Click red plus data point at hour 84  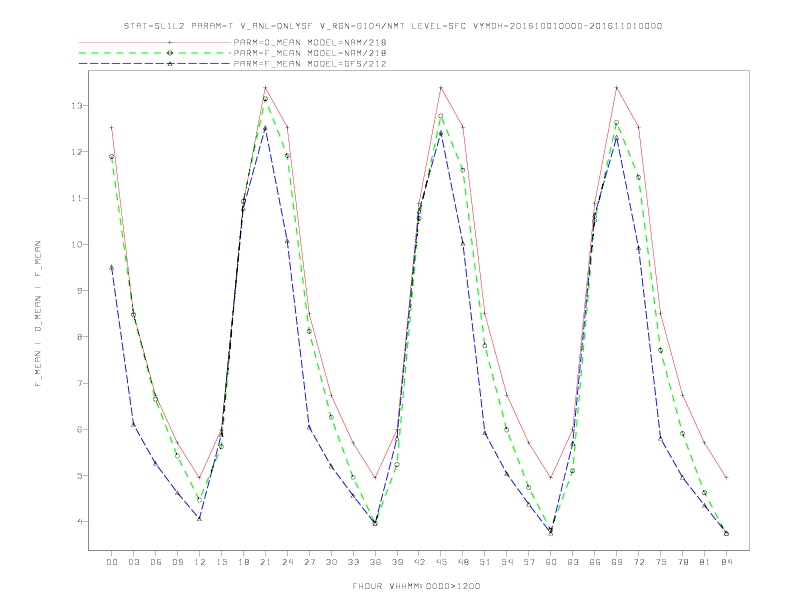[x=726, y=477]
